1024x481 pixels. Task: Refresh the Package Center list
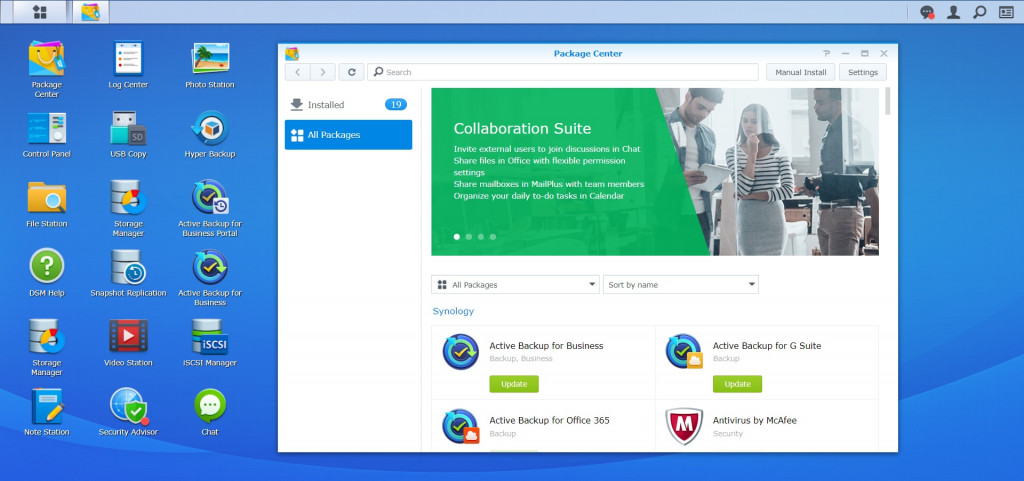pos(351,72)
